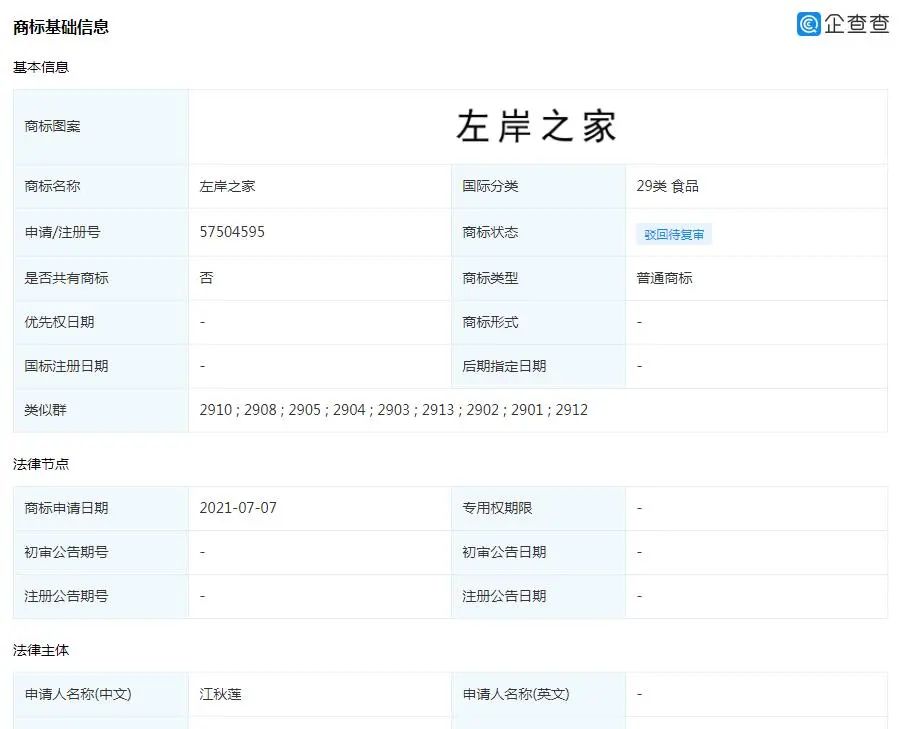Click the 是否共有商标 value 否
Viewport: 902px width, 729px height.
point(202,278)
